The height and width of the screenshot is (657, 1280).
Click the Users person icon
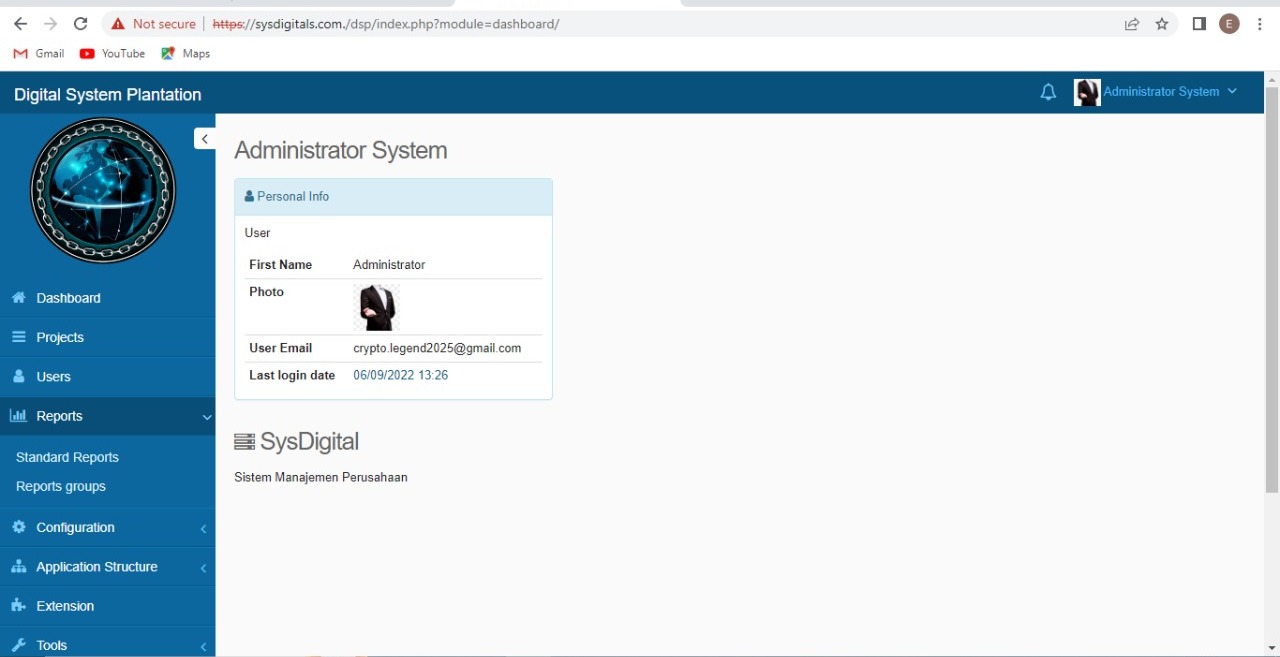pyautogui.click(x=18, y=377)
